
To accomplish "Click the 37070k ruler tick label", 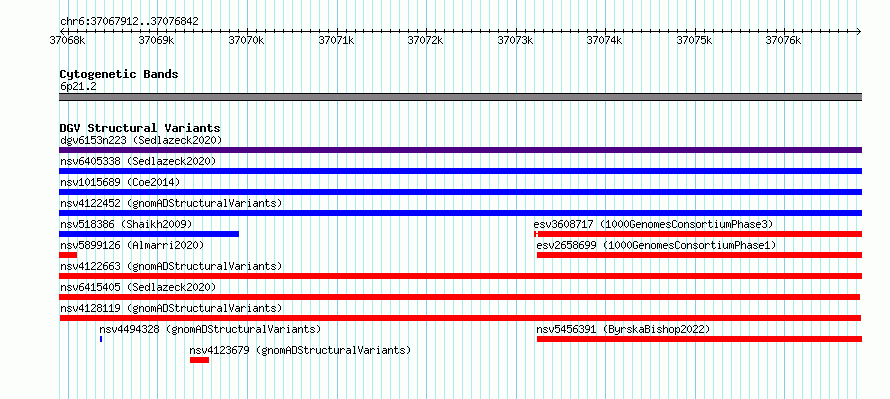I will point(246,40).
